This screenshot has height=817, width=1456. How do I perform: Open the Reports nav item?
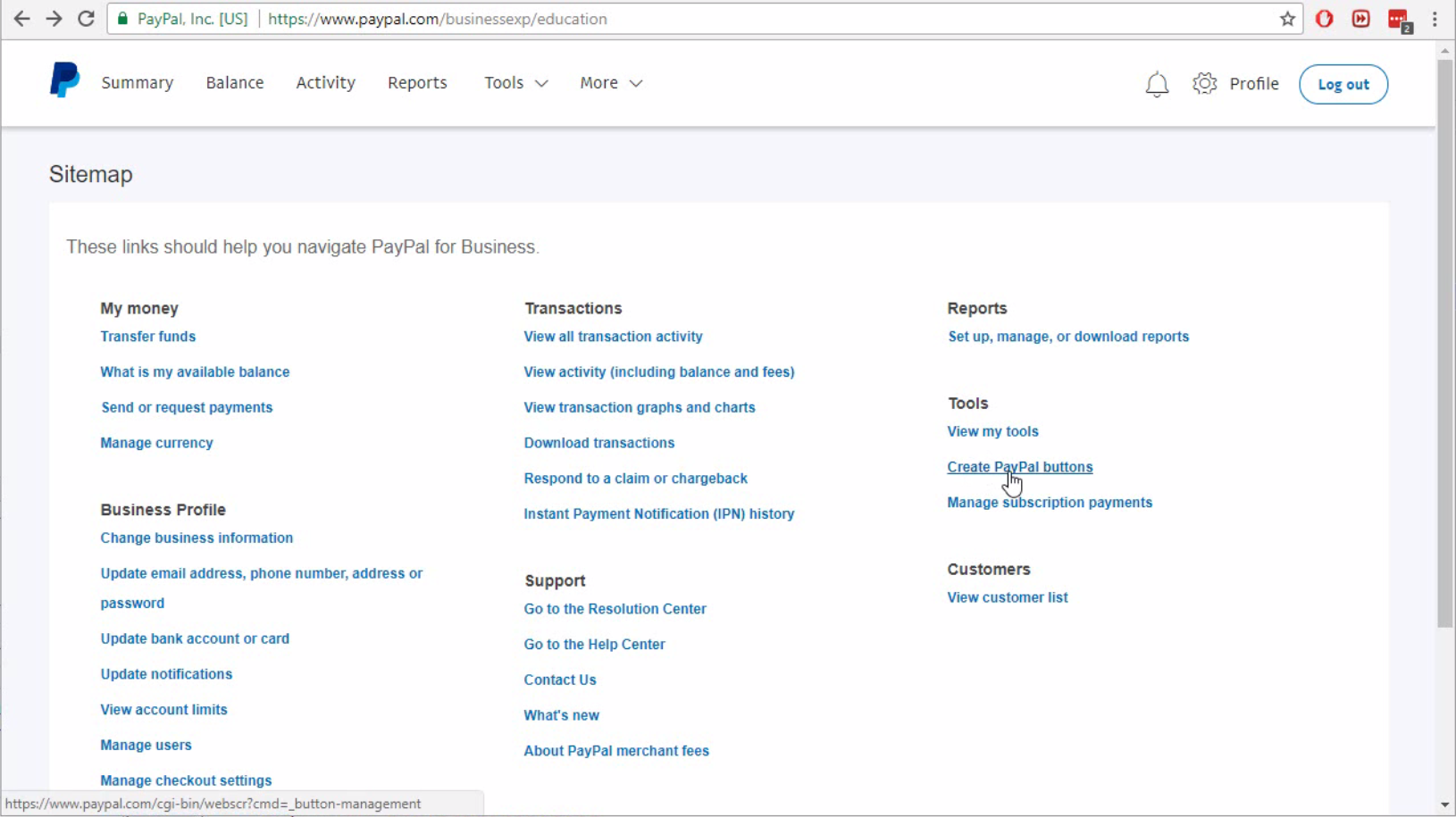(x=417, y=83)
